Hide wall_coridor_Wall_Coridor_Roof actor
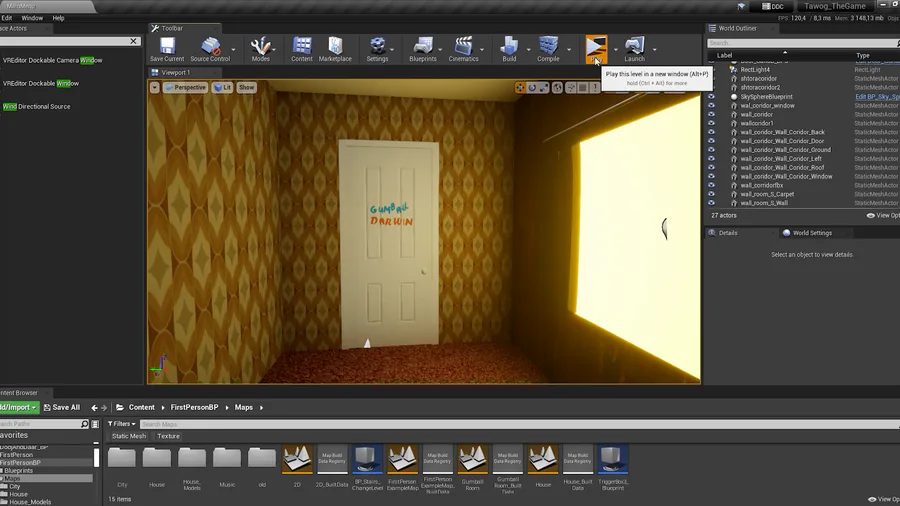This screenshot has width=900, height=506. click(711, 168)
